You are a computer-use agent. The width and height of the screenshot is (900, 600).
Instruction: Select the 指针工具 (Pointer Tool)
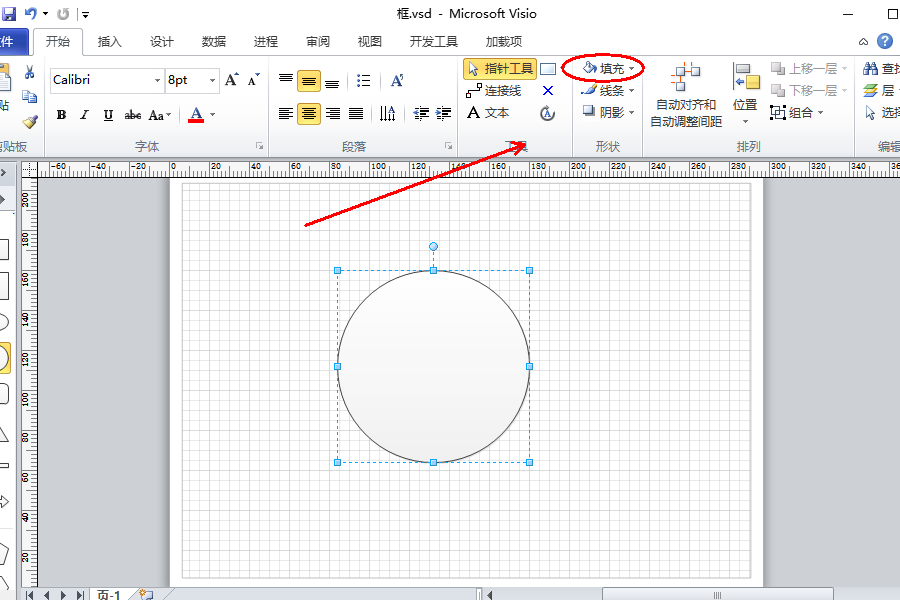click(500, 68)
